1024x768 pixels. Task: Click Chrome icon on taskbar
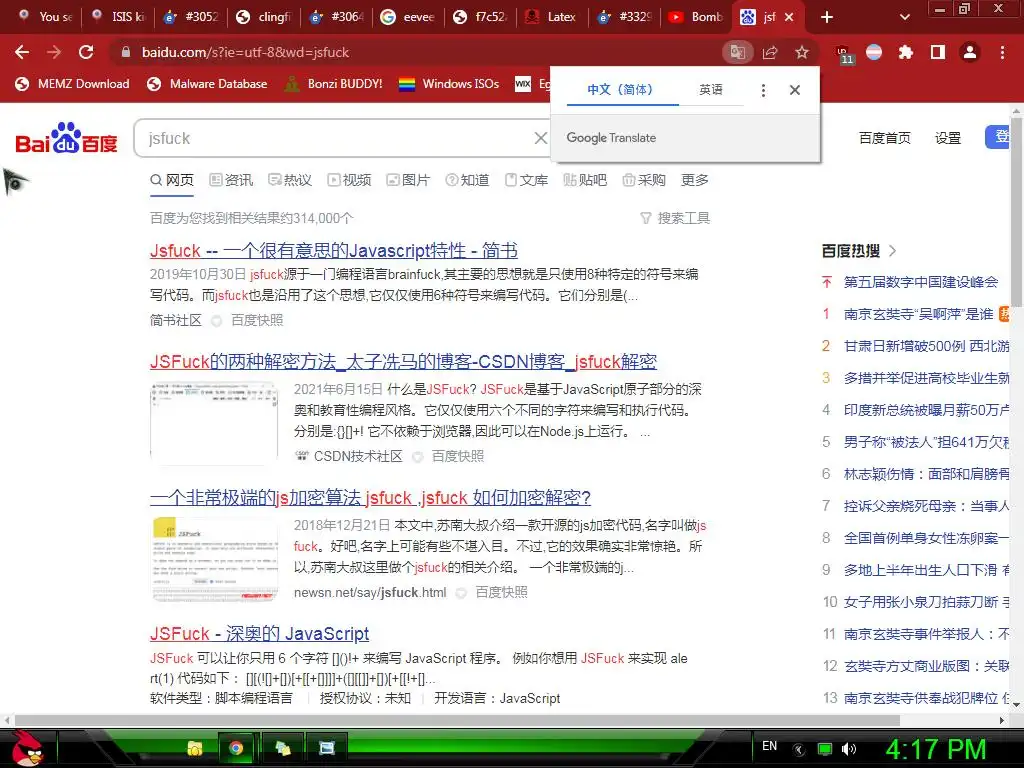[236, 748]
